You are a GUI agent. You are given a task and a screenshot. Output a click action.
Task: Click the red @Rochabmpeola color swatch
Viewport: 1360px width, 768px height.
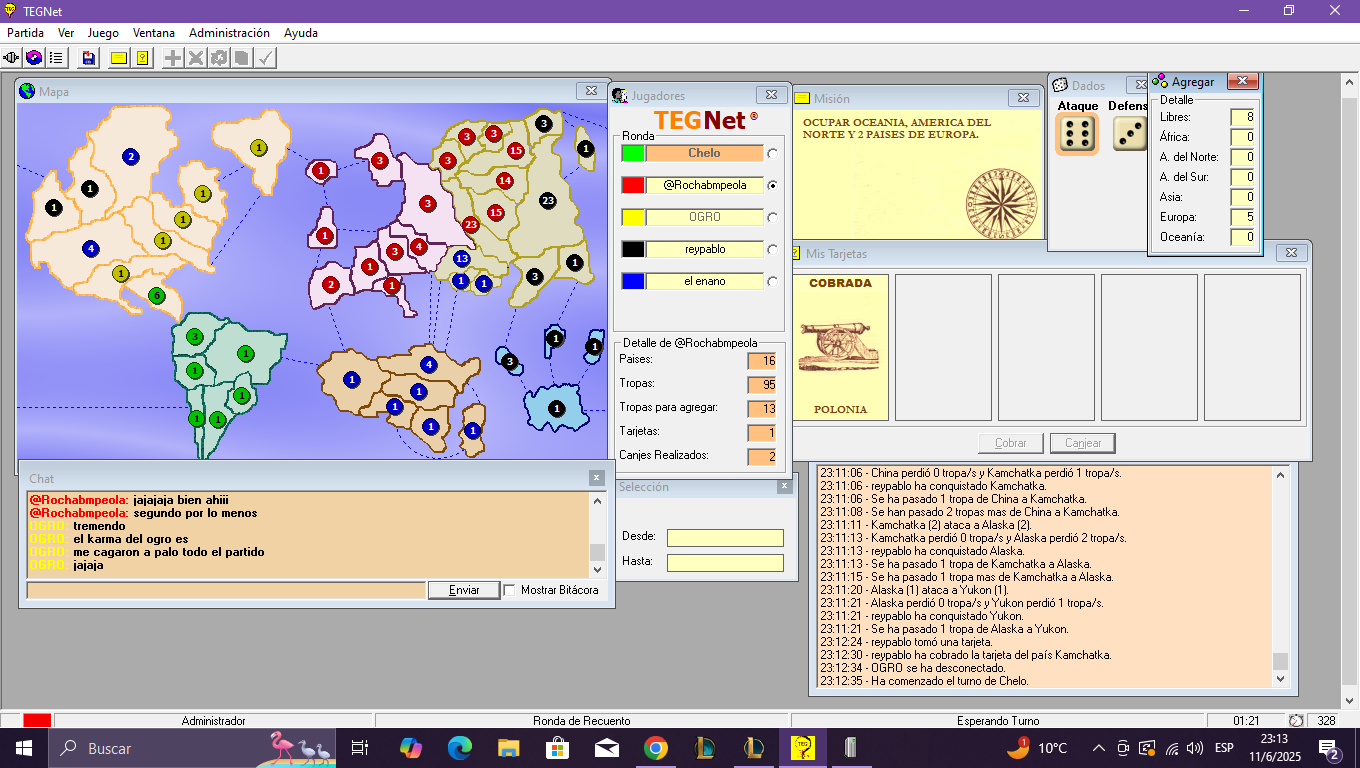633,185
